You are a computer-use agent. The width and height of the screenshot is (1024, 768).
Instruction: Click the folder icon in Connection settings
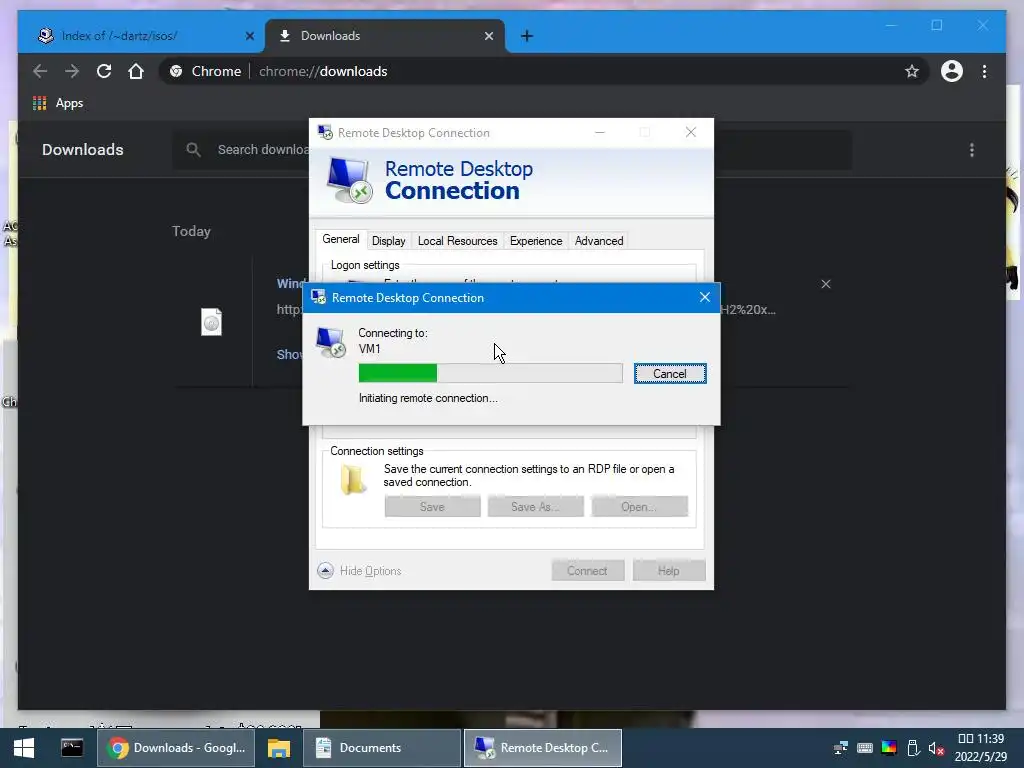353,480
